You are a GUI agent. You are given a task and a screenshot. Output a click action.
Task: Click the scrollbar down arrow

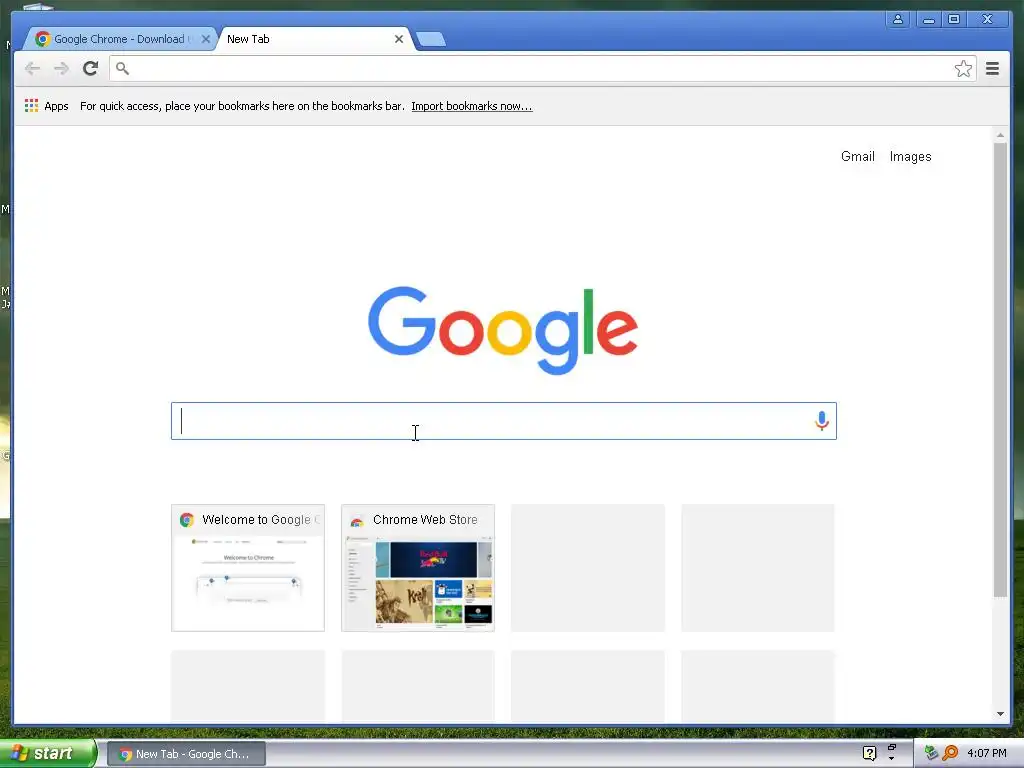tap(1000, 714)
